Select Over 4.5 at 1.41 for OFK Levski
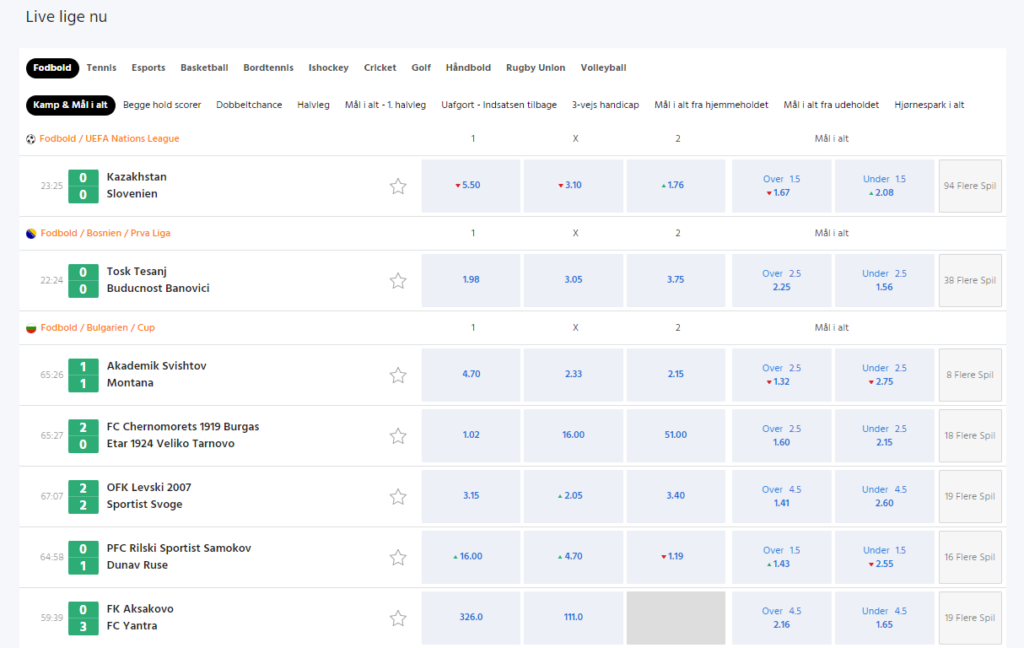 pos(782,496)
